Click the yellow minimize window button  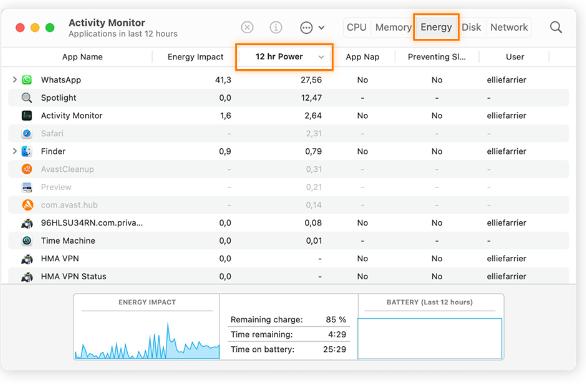tap(35, 28)
